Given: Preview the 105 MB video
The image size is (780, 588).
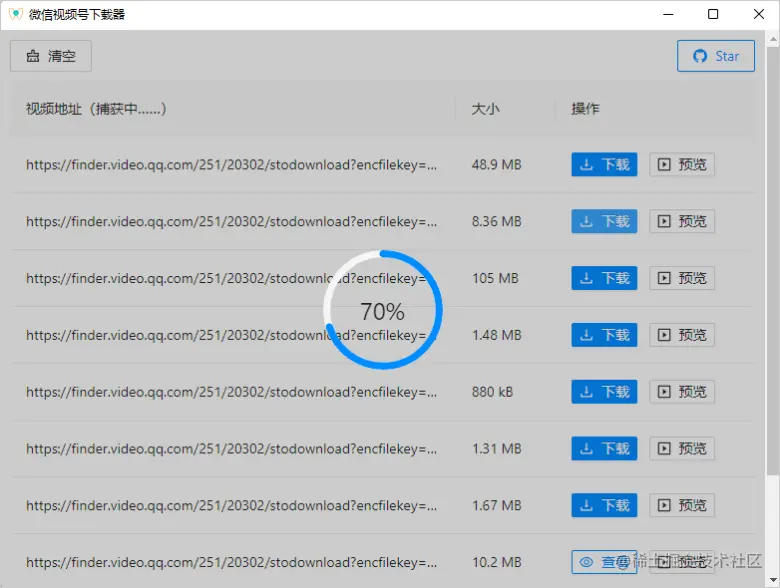Looking at the screenshot, I should coord(682,278).
